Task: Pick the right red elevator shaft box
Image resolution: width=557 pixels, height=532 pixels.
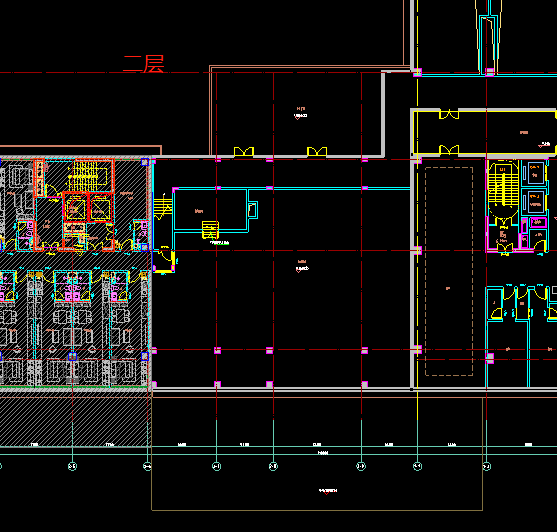Action: [101, 207]
